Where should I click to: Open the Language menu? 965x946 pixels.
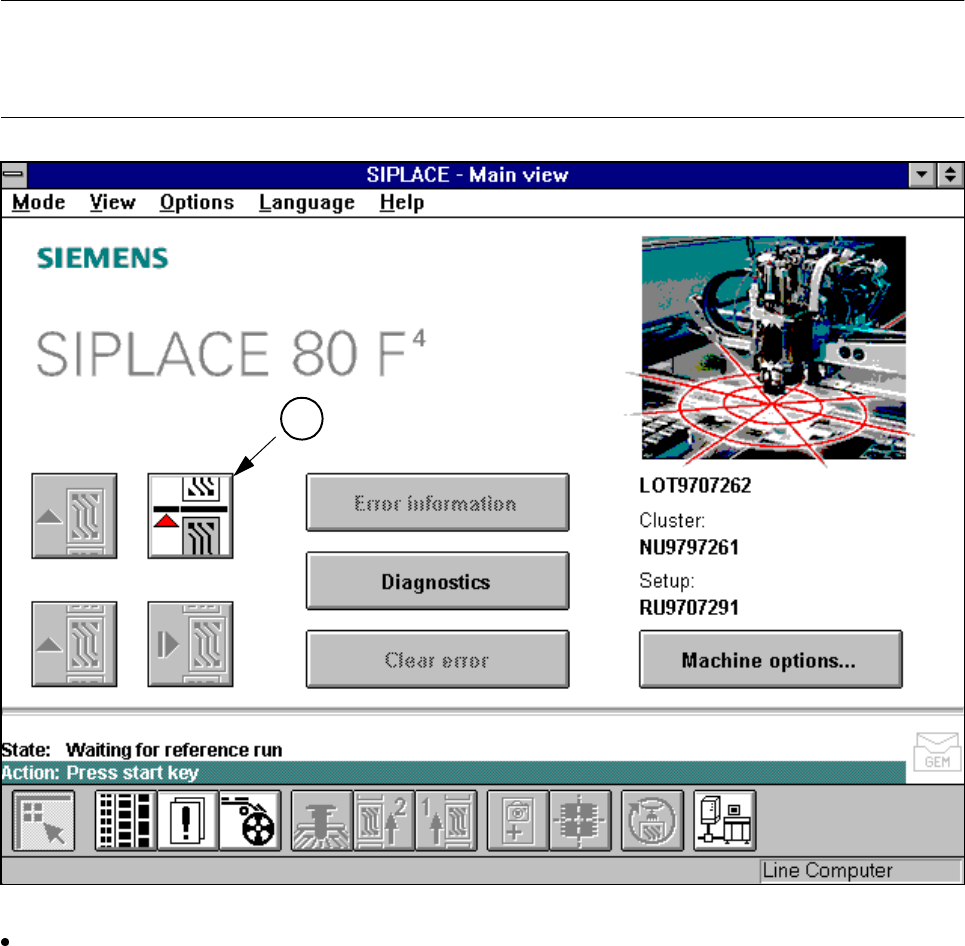click(306, 203)
